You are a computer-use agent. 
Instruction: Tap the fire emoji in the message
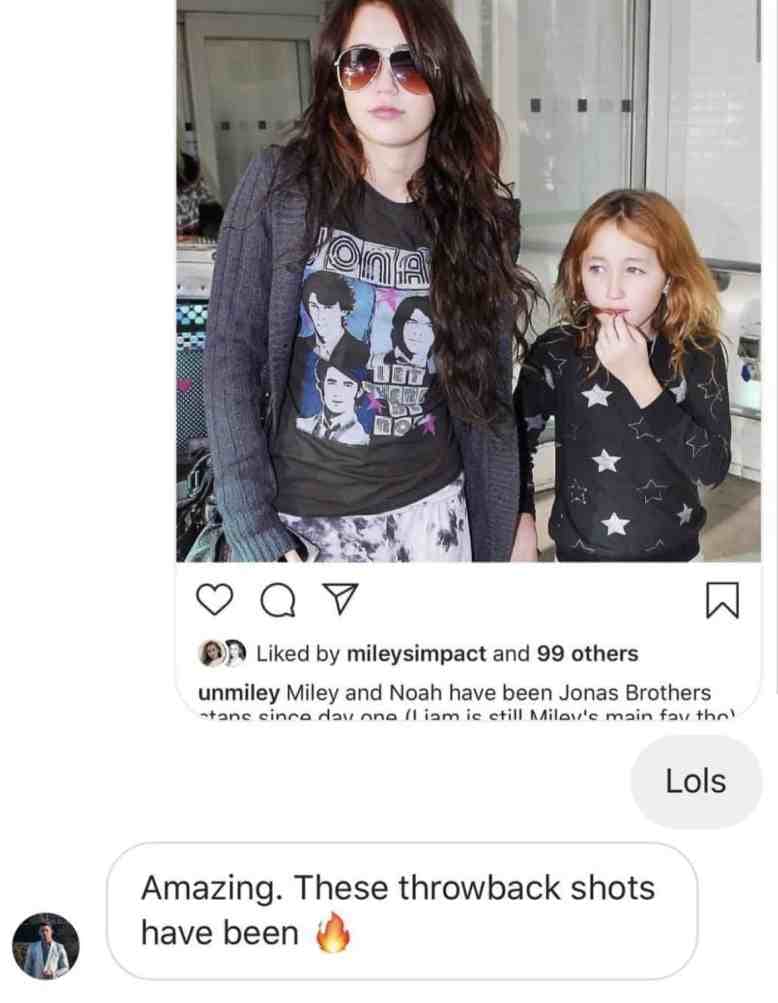point(333,933)
